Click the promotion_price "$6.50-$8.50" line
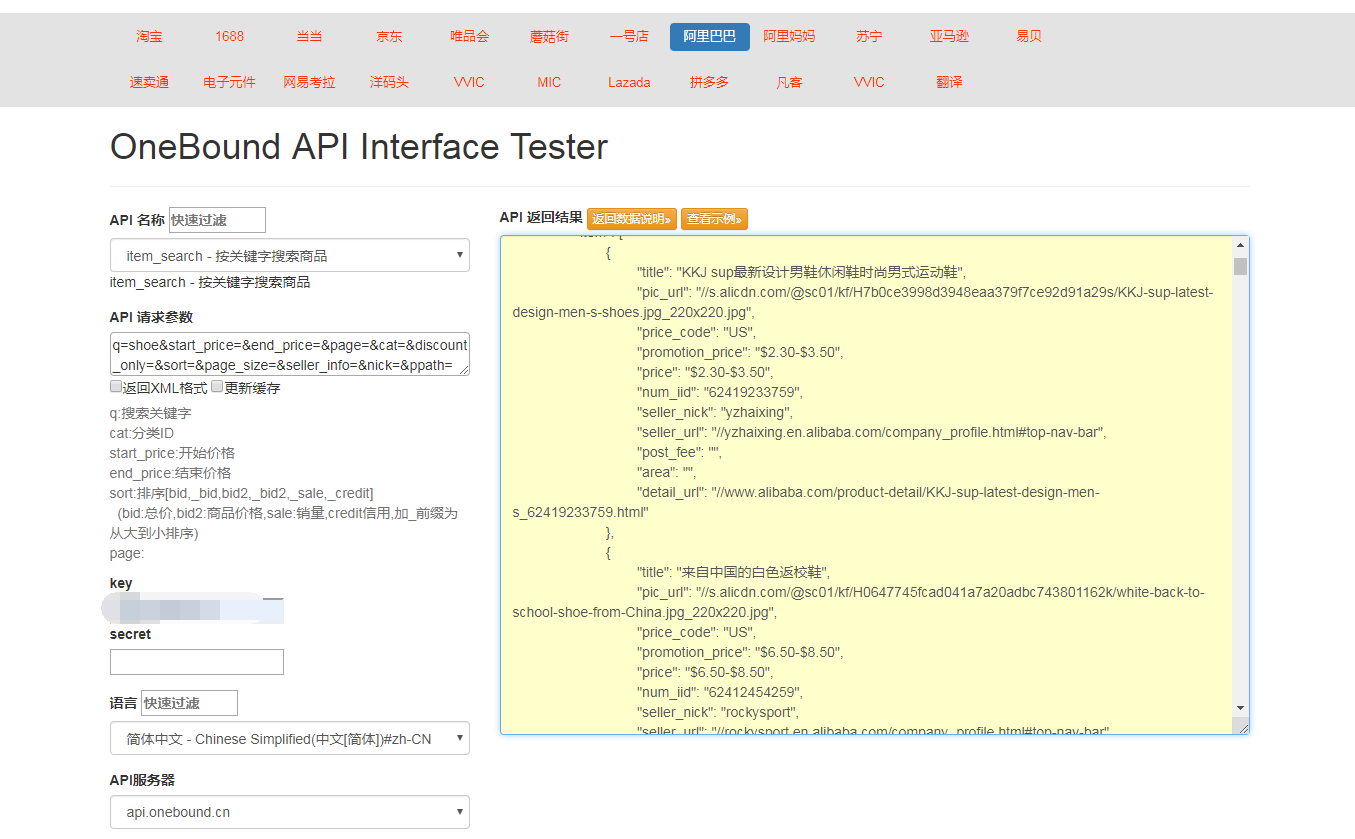Image resolution: width=1355 pixels, height=839 pixels. coord(740,652)
